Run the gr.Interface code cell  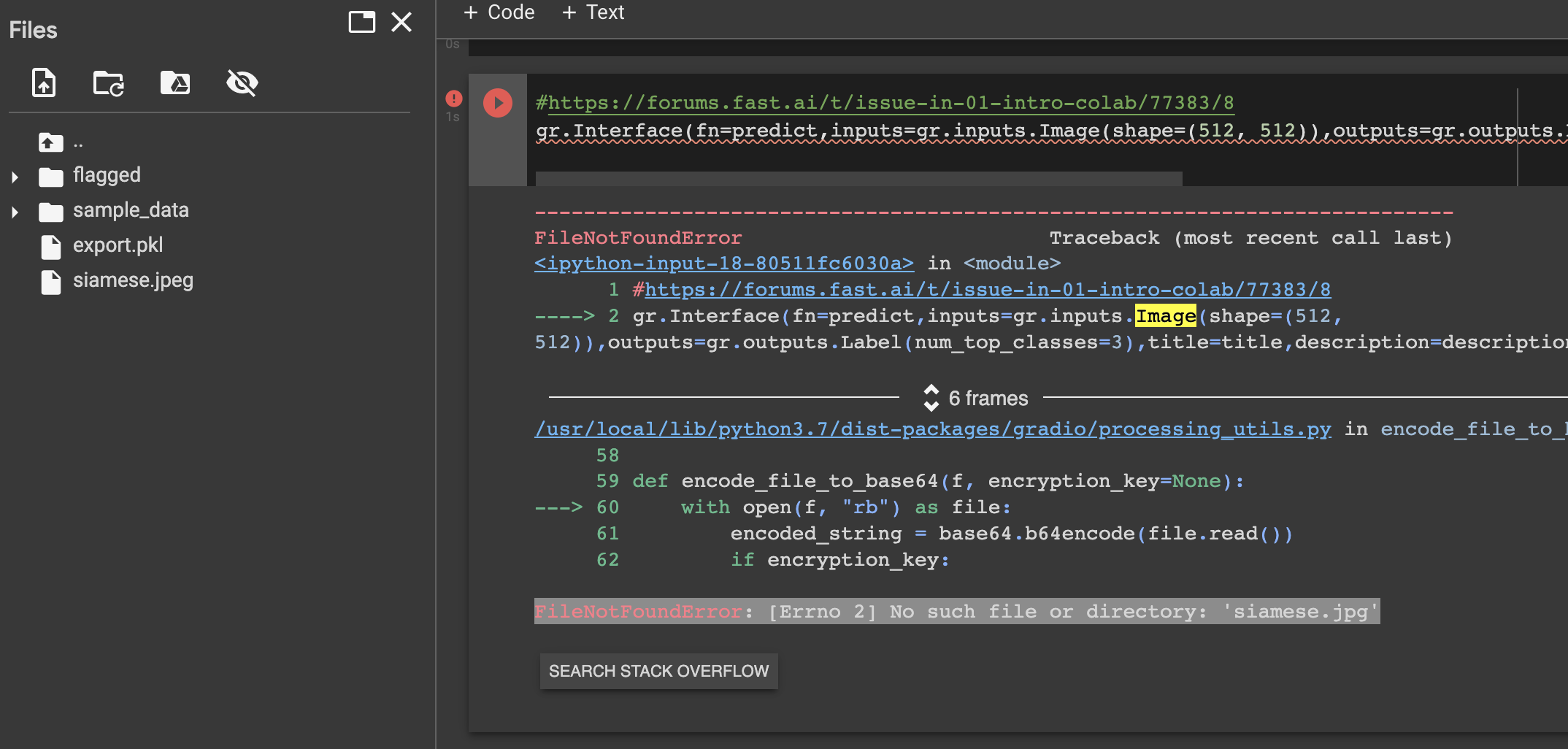point(498,103)
